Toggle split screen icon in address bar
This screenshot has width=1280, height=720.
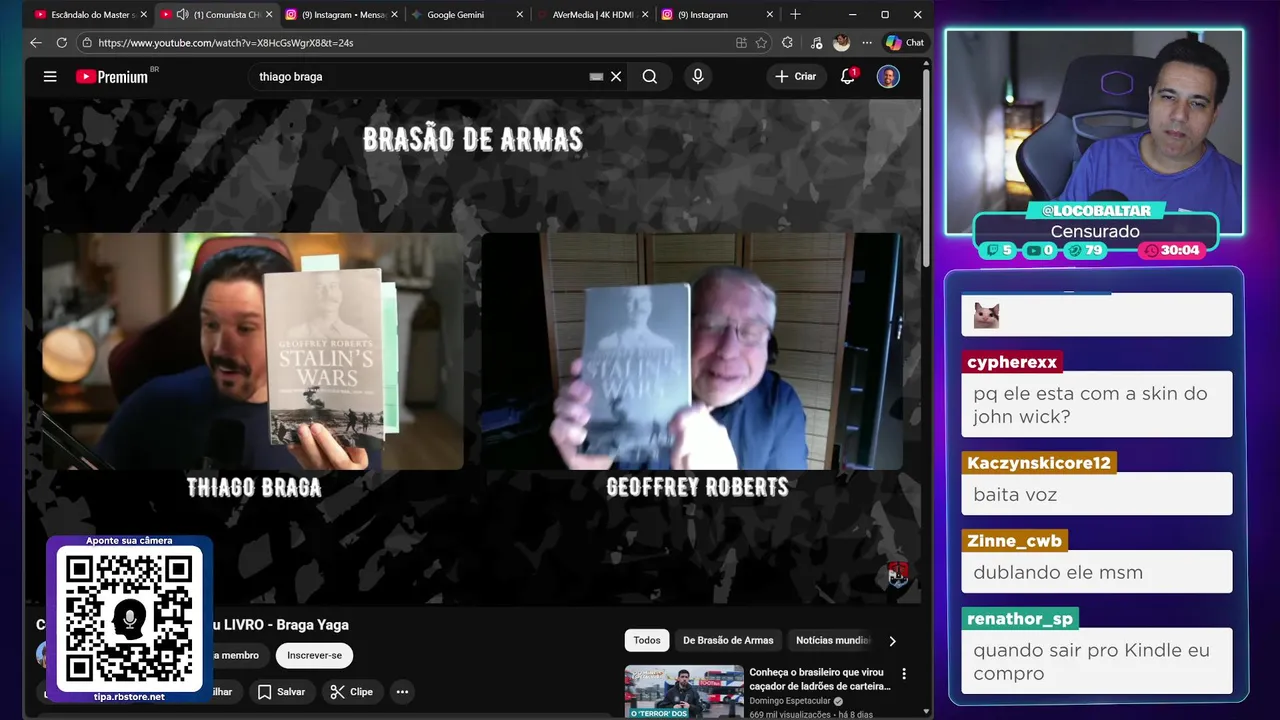741,43
